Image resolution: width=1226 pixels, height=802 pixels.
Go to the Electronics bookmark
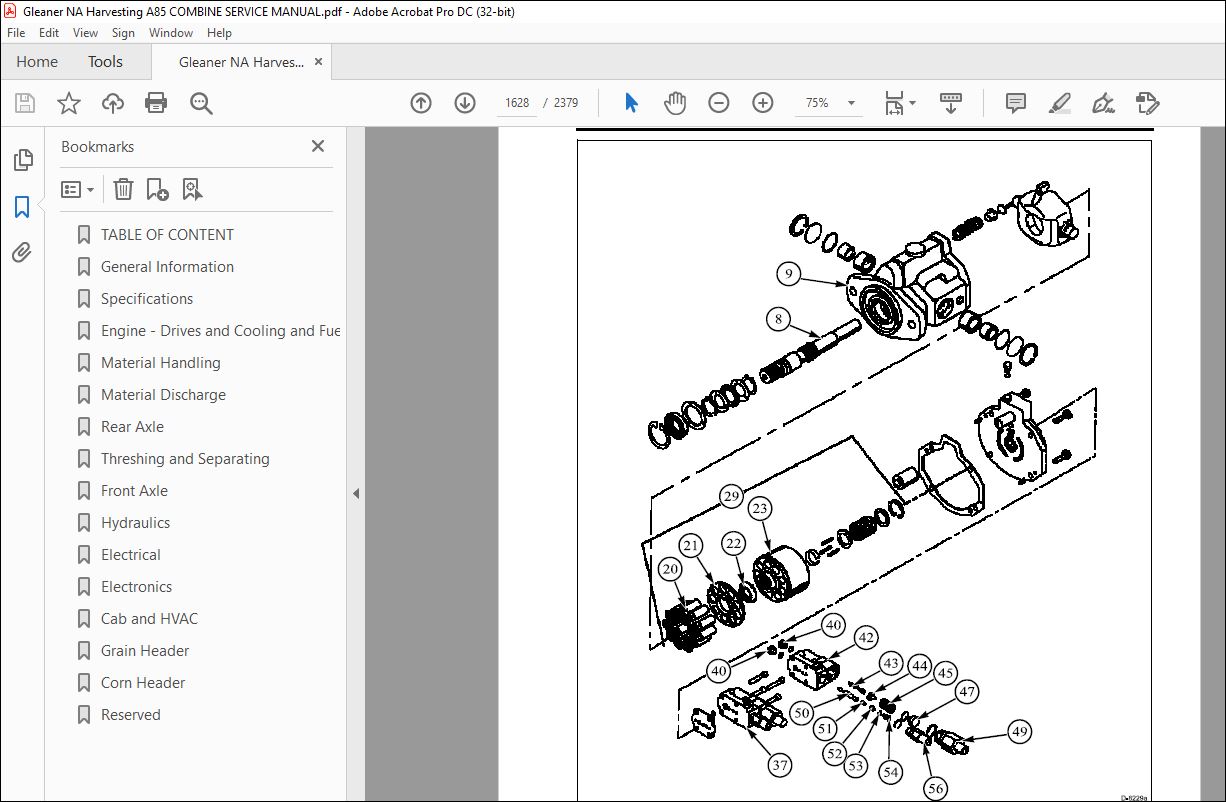pos(136,587)
